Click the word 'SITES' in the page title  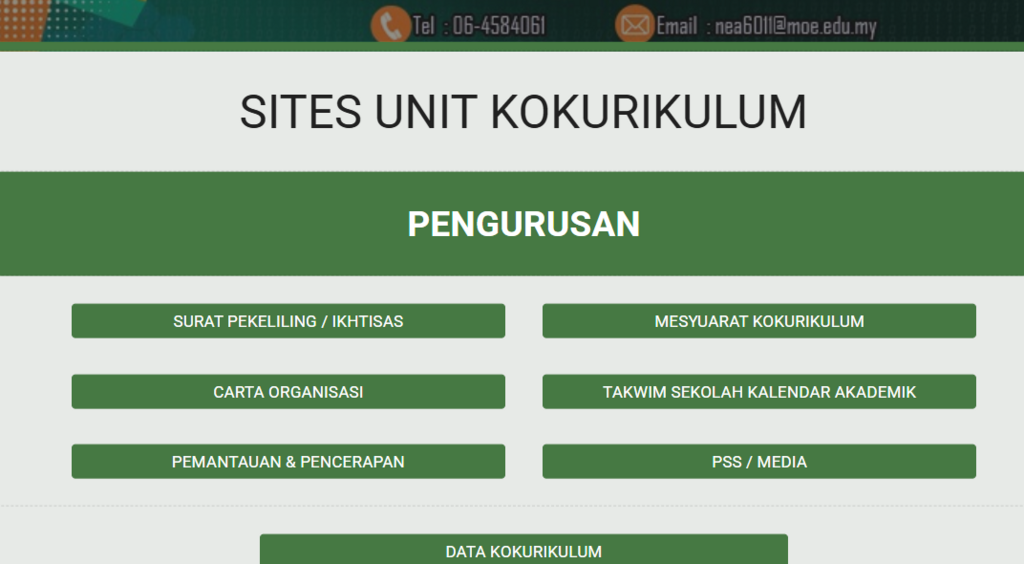point(299,112)
